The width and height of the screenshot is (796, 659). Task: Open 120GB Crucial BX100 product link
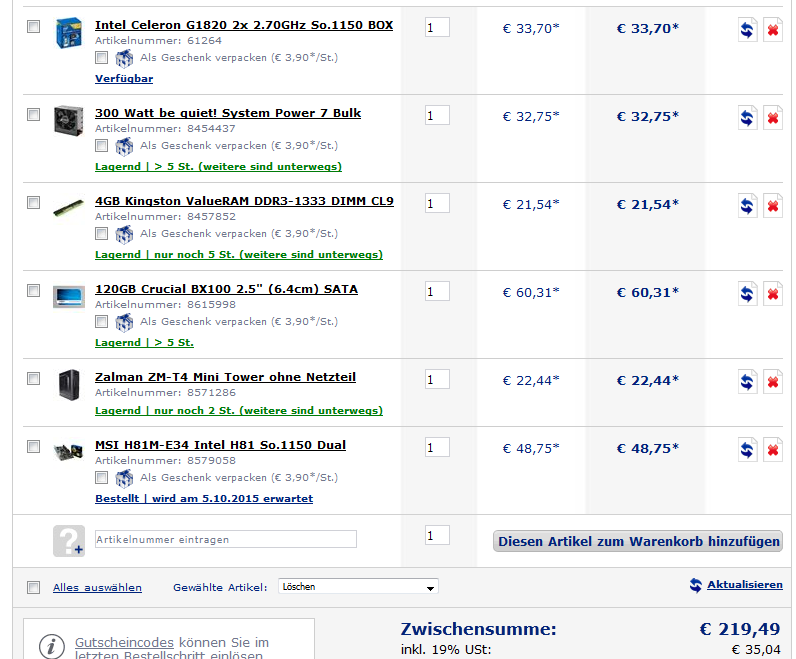coord(226,289)
